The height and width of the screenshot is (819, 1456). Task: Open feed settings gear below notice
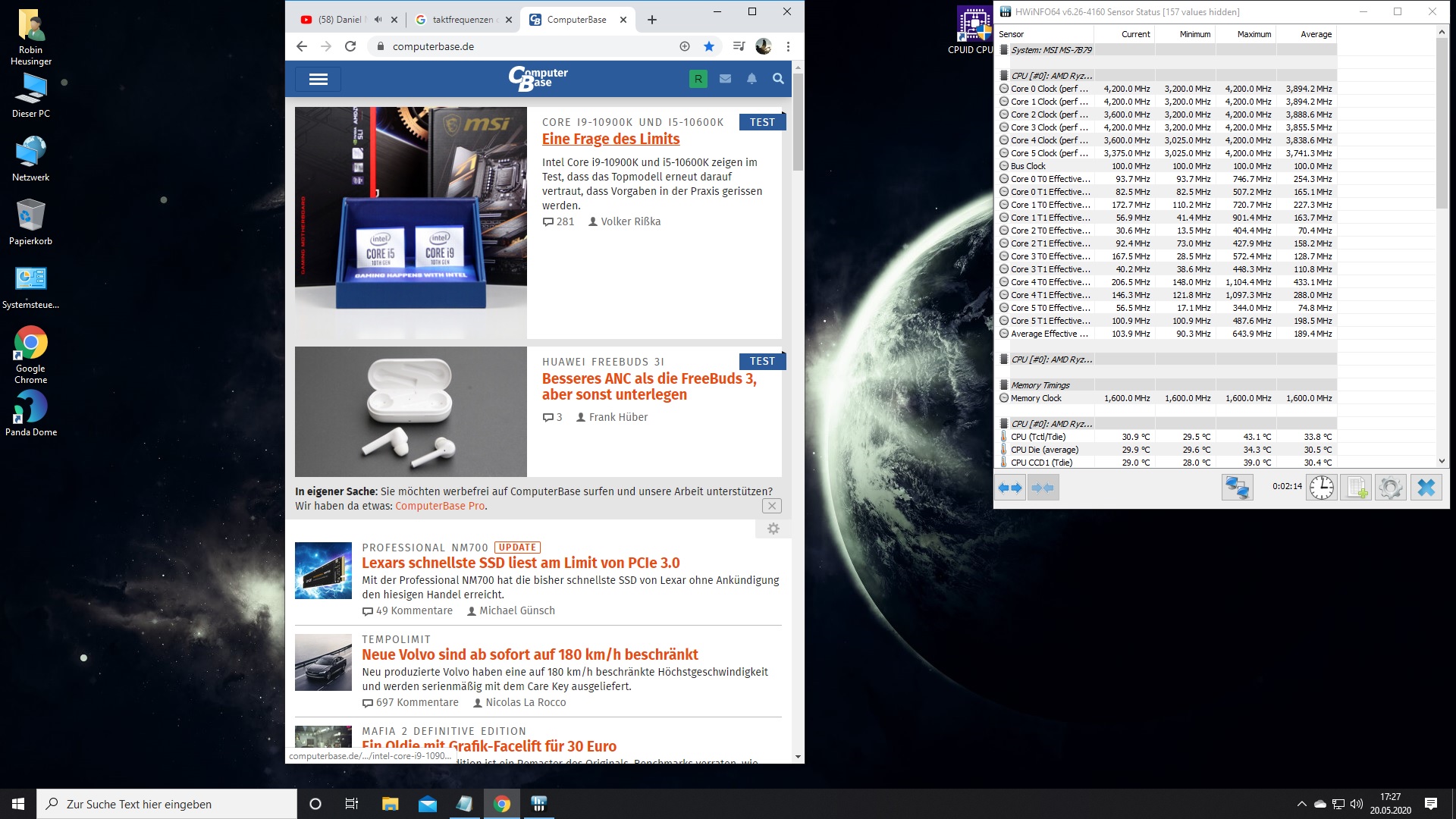tap(773, 529)
